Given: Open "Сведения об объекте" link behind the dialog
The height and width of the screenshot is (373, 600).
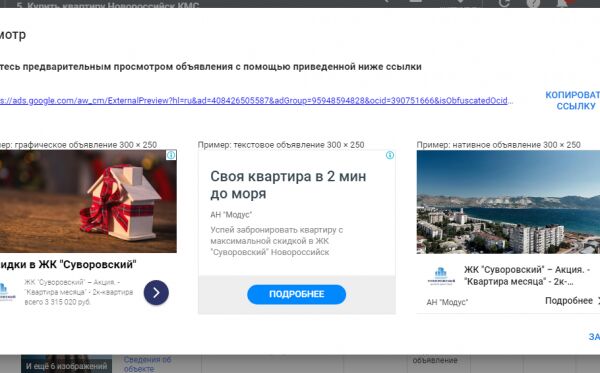Looking at the screenshot, I should tap(147, 364).
